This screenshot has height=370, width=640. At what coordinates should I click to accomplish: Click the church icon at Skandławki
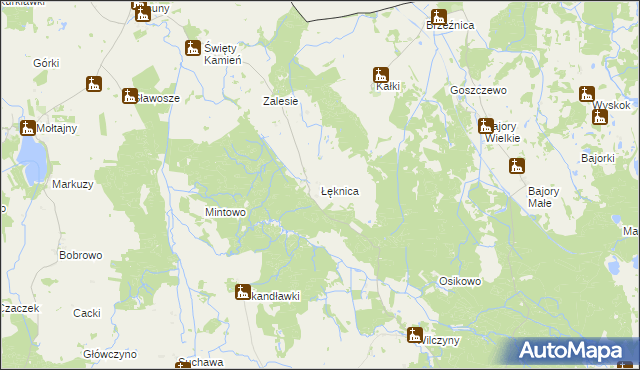[x=243, y=292]
